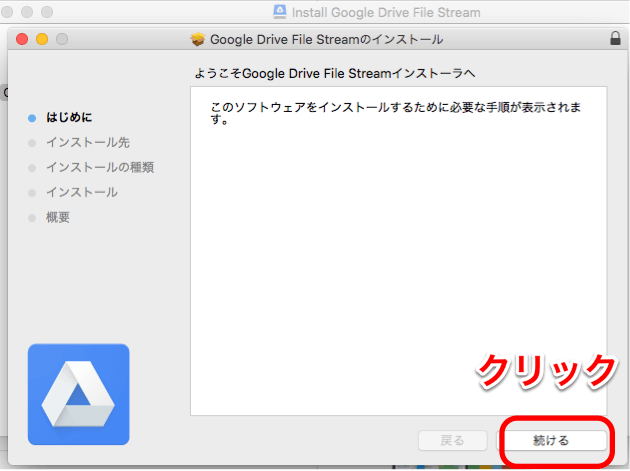Click the blue bullet beside はじめに

pyautogui.click(x=32, y=118)
